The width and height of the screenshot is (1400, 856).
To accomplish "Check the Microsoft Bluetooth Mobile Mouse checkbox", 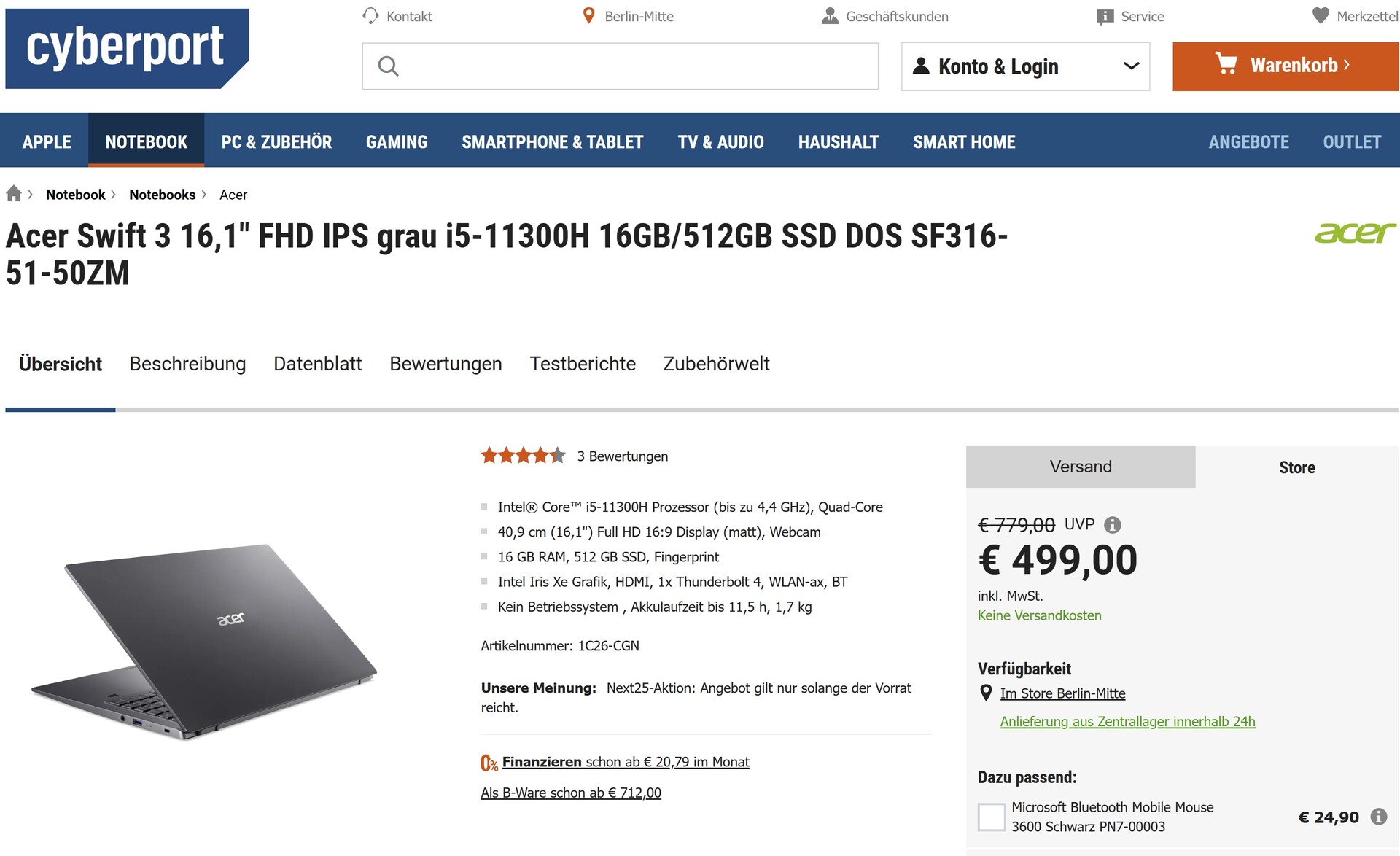I will tap(991, 817).
